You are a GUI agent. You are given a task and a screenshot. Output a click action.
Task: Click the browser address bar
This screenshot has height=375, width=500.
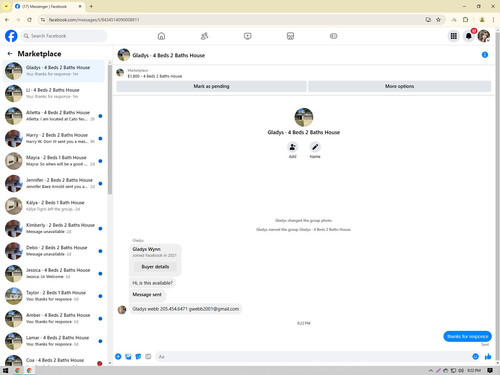tap(232, 20)
